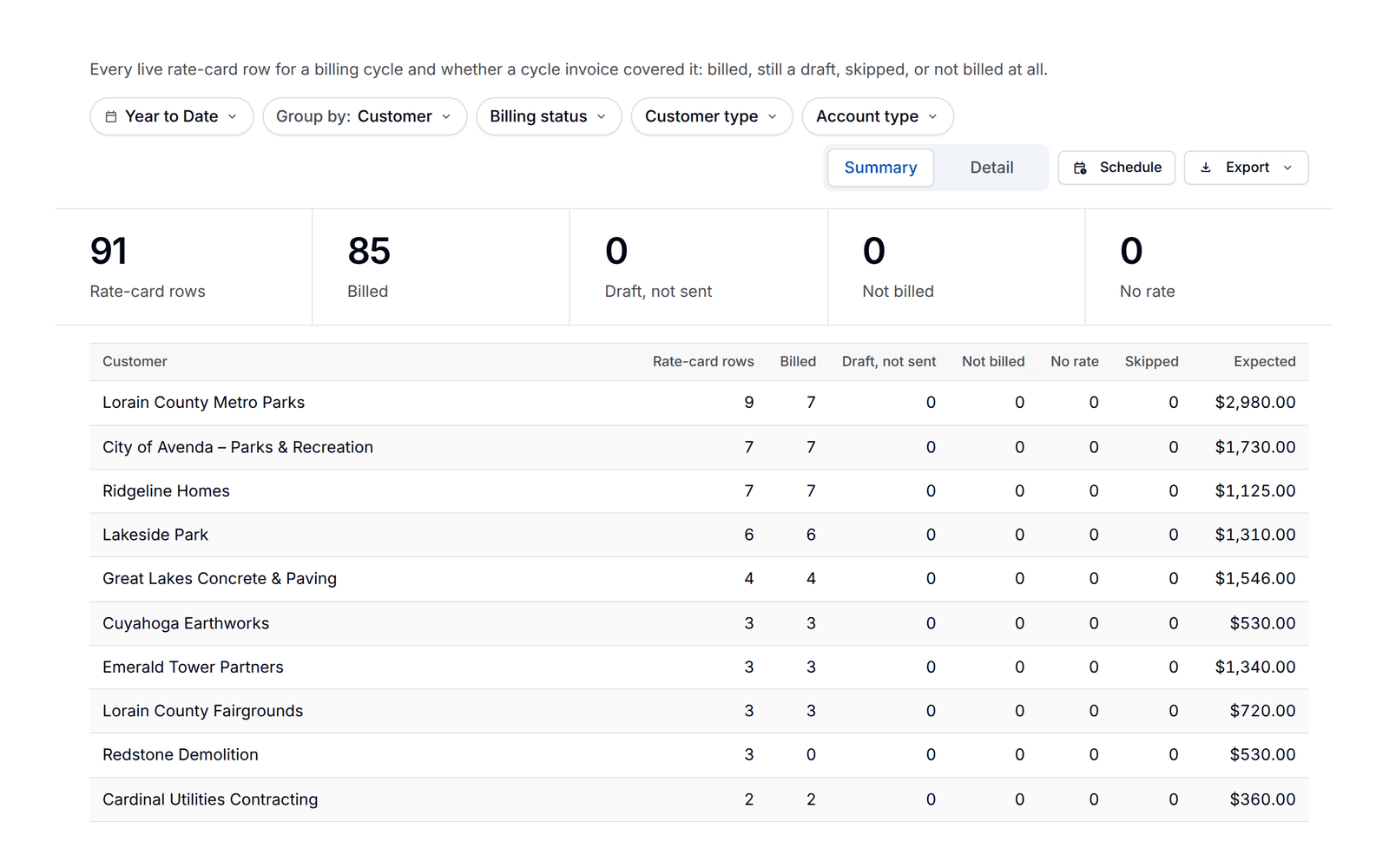Screen dimensions: 1389x868
Task: Click the Draft, not sent column header
Action: tap(889, 362)
